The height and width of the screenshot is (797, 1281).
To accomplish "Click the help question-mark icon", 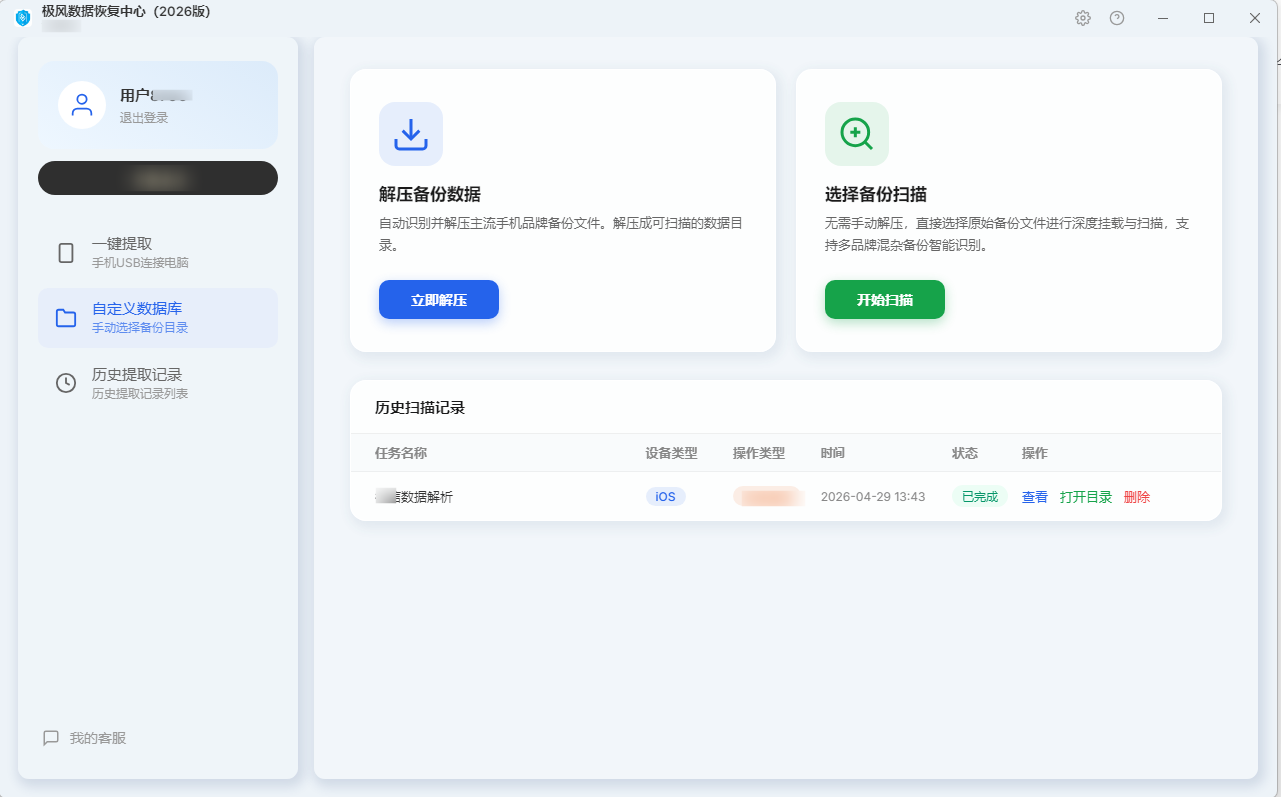I will [x=1117, y=18].
